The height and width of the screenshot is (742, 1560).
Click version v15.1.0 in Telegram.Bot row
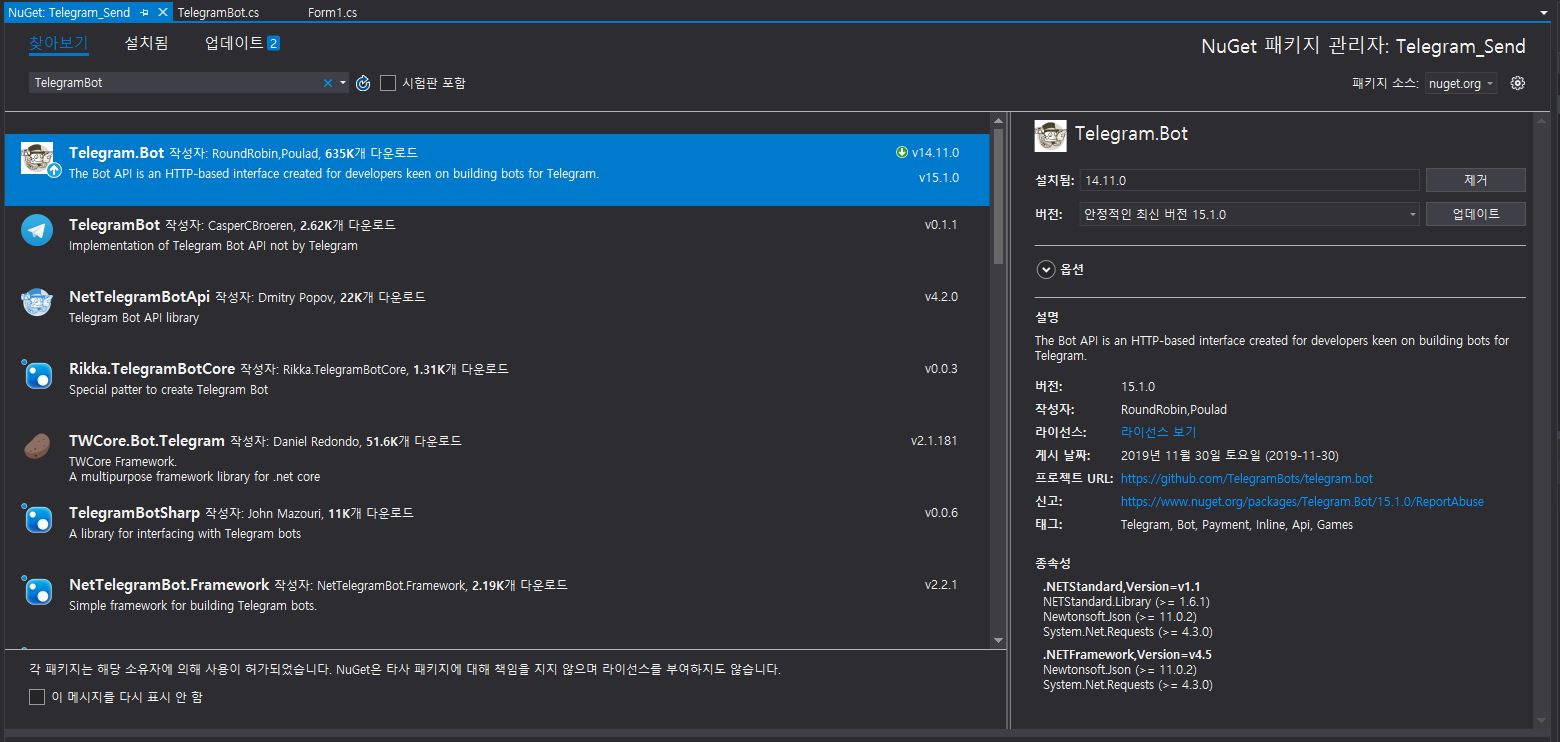pyautogui.click(x=939, y=178)
